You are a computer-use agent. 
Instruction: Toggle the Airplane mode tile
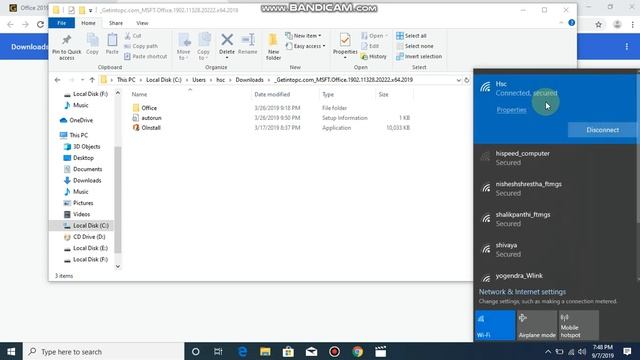pyautogui.click(x=537, y=325)
